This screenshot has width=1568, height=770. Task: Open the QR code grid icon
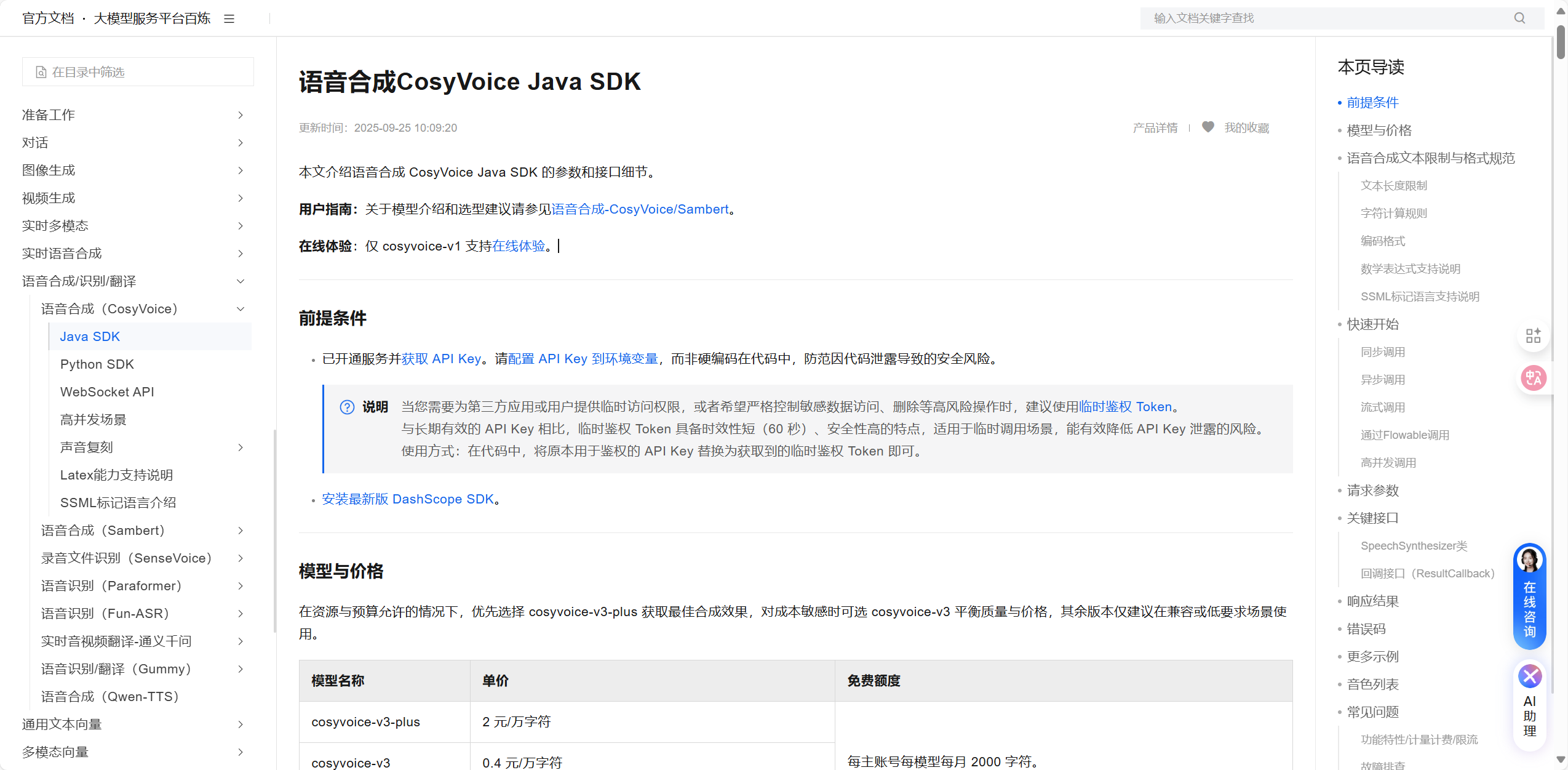click(1533, 335)
